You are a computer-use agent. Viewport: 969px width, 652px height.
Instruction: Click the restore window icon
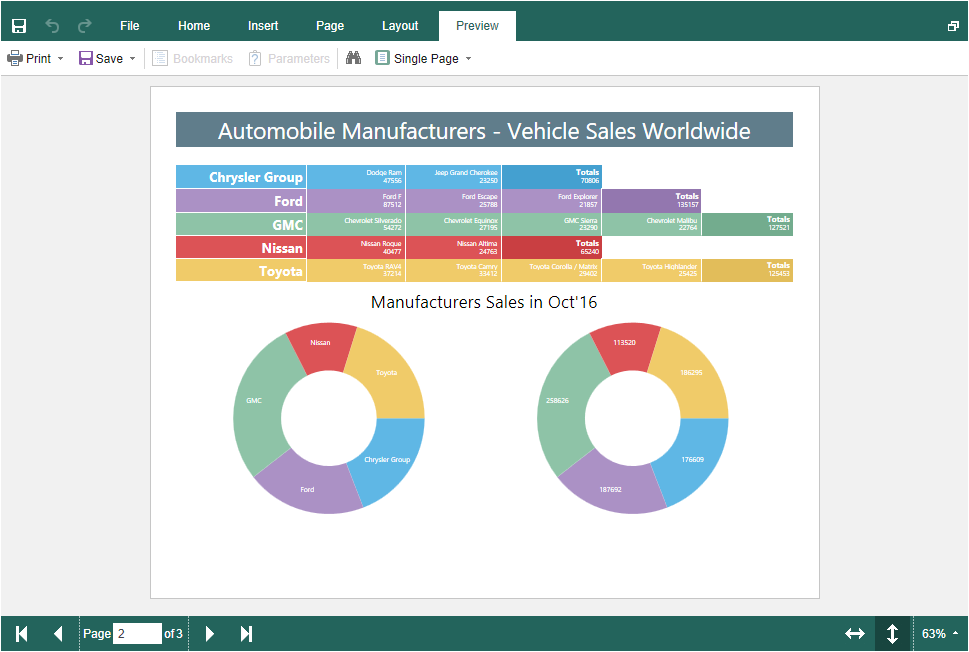953,26
